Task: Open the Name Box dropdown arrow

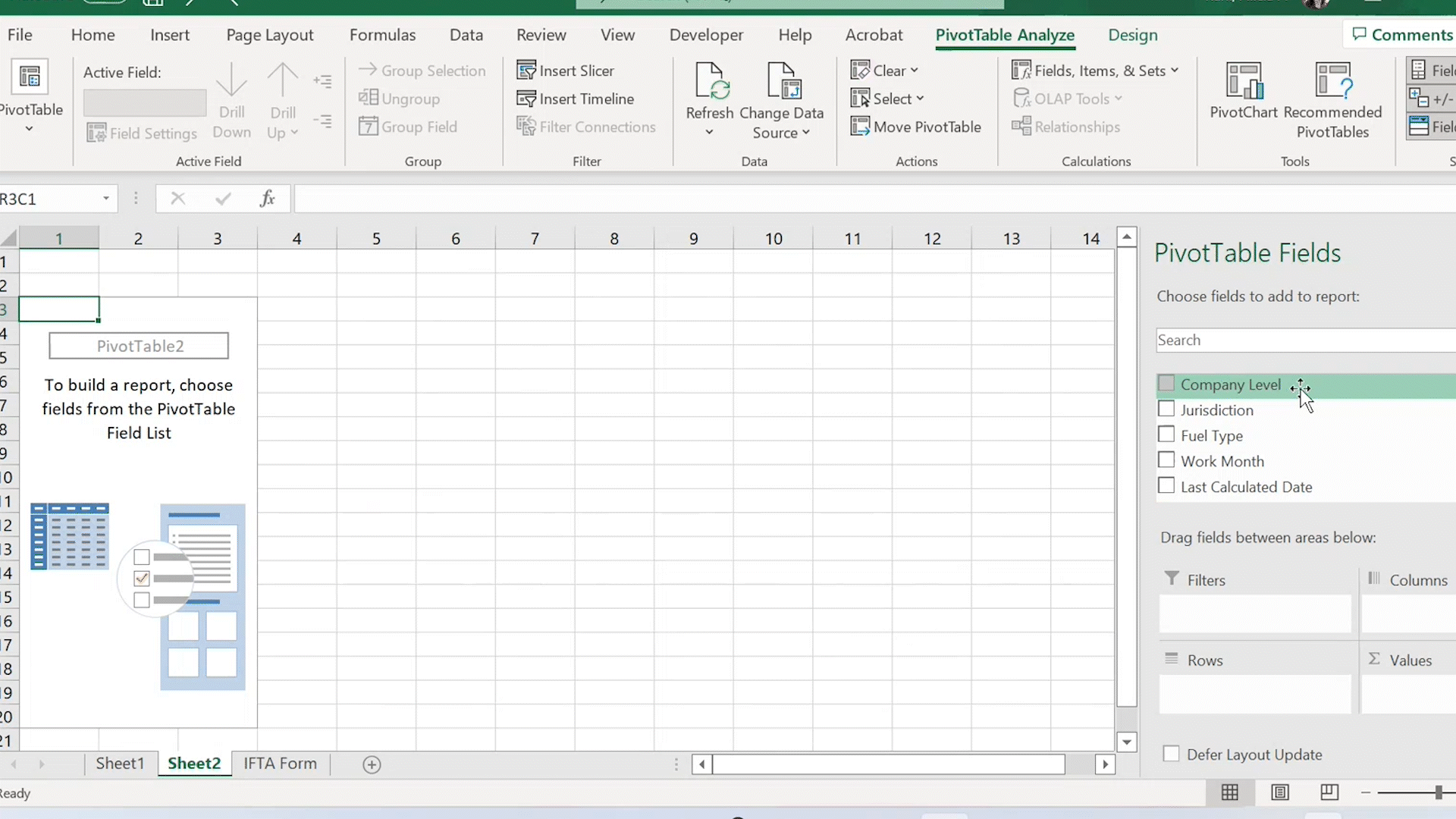Action: tap(106, 199)
